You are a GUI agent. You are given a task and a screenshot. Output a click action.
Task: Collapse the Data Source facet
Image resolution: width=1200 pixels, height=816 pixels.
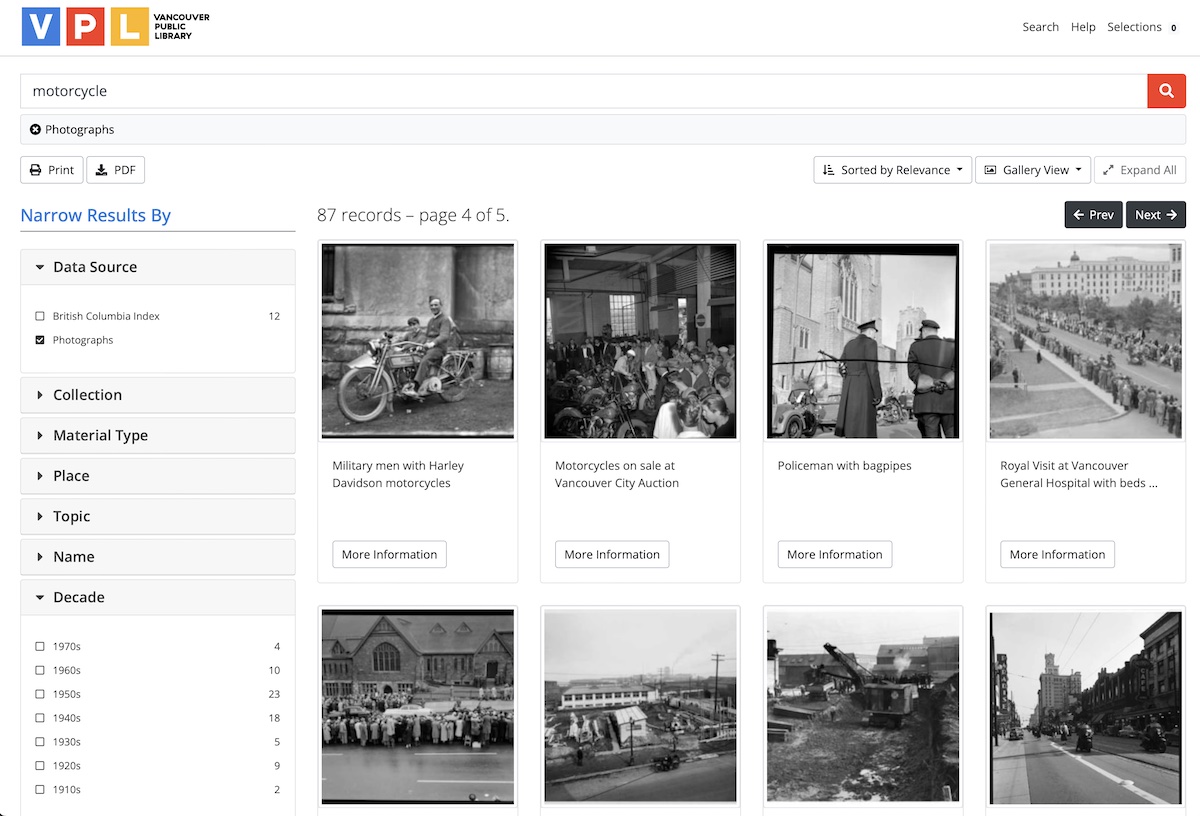tap(158, 267)
